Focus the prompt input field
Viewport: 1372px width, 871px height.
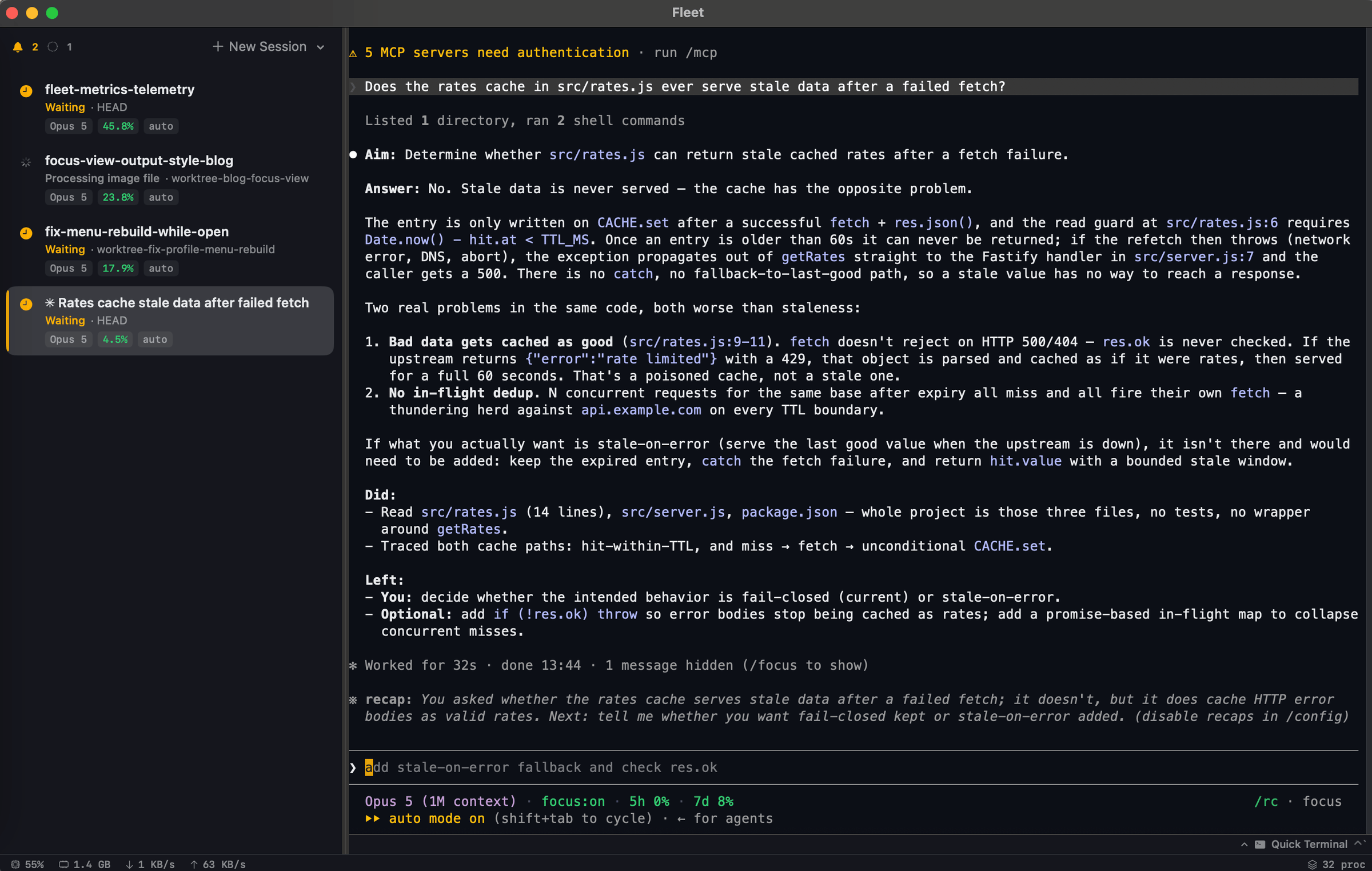coord(853,768)
